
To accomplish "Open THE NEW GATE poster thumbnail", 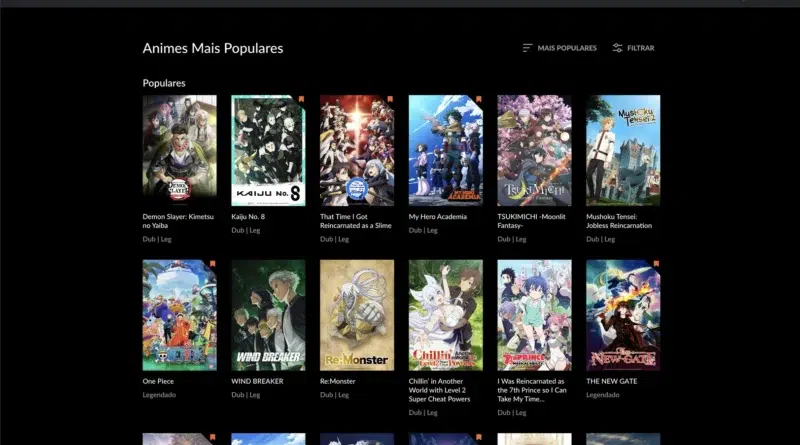I will pyautogui.click(x=623, y=315).
